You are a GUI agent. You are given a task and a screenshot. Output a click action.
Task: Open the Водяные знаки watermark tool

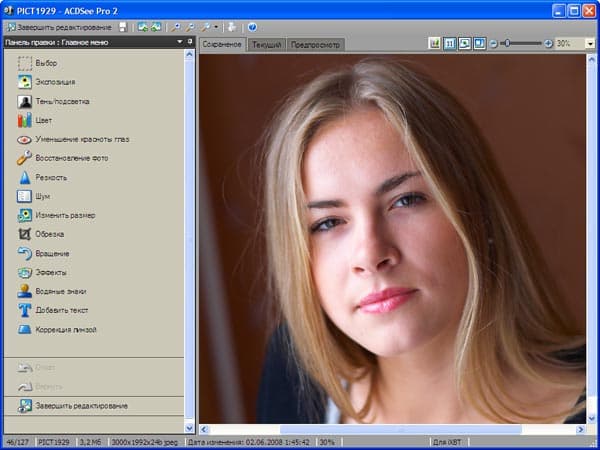pyautogui.click(x=52, y=291)
